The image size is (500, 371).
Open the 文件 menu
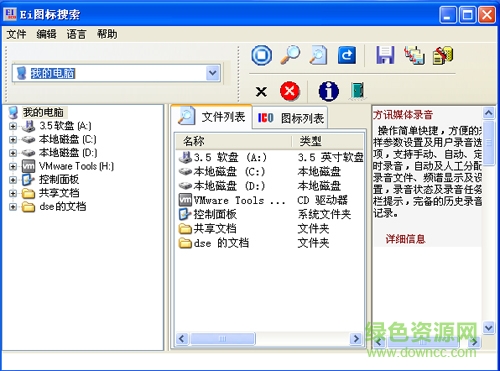[16, 34]
